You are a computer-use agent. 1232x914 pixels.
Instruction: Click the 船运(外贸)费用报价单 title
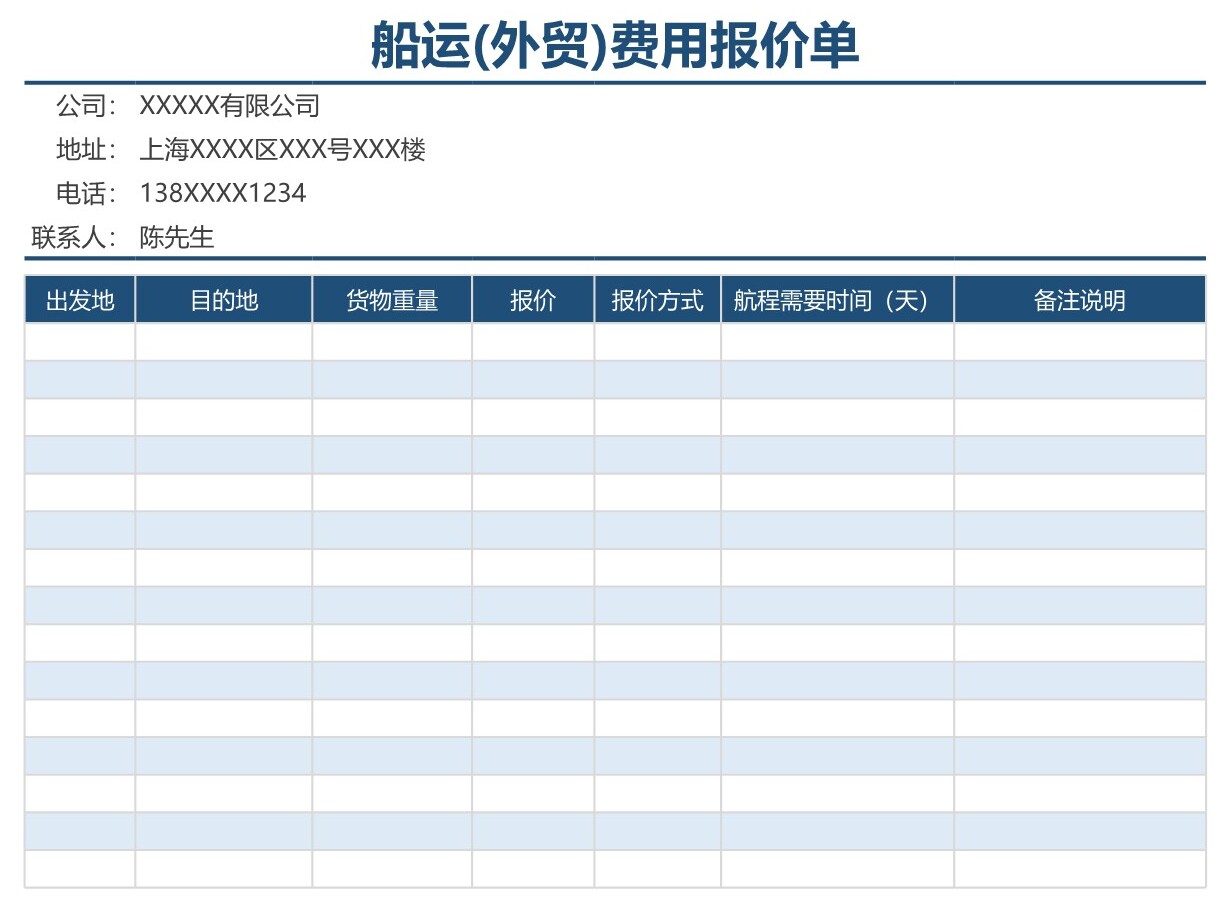coord(615,46)
